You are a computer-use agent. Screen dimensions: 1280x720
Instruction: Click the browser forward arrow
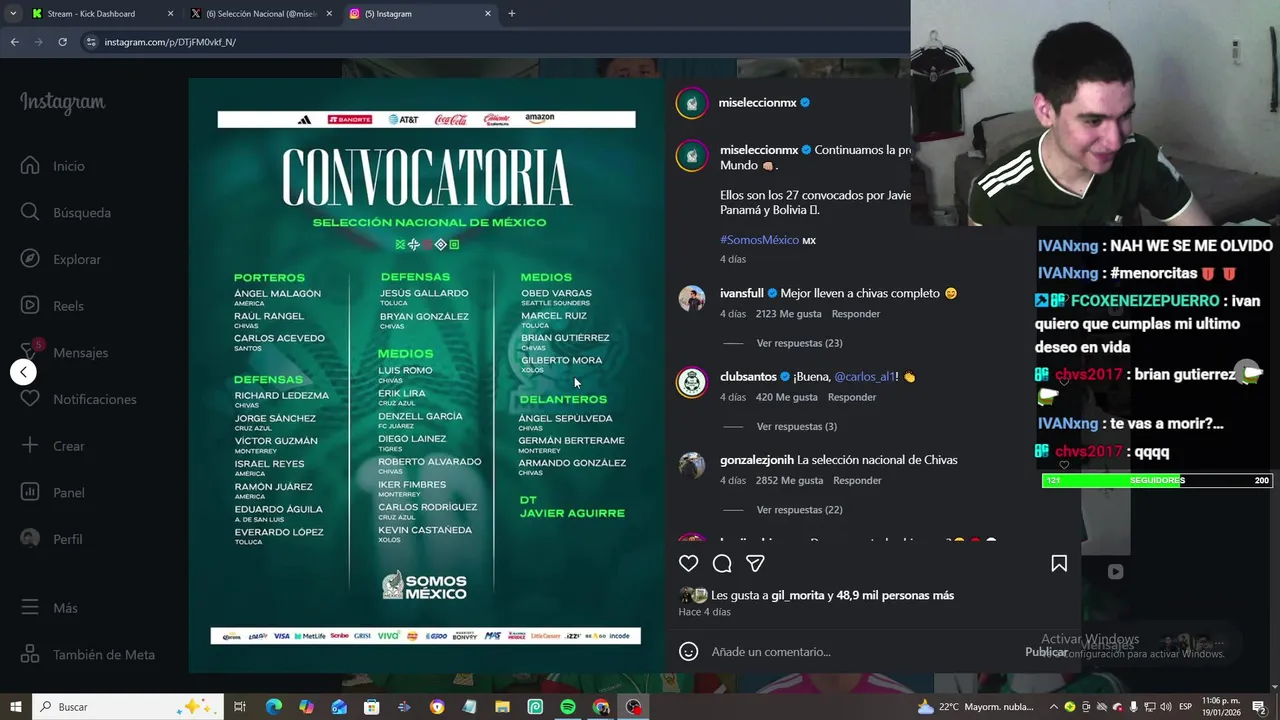click(38, 42)
